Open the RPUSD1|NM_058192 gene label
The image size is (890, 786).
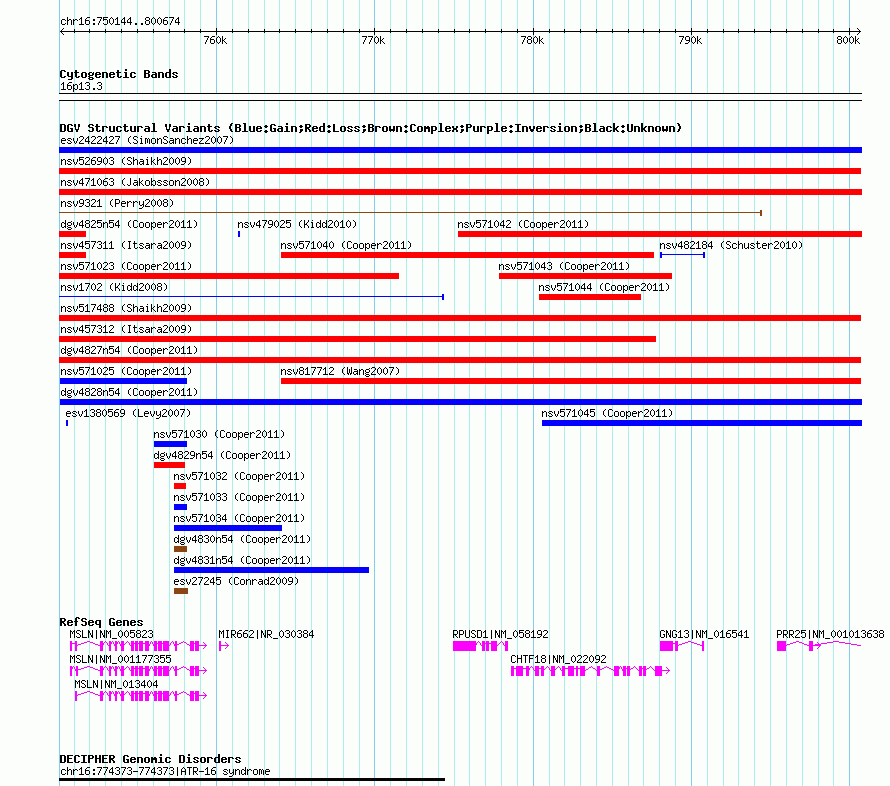[x=500, y=634]
